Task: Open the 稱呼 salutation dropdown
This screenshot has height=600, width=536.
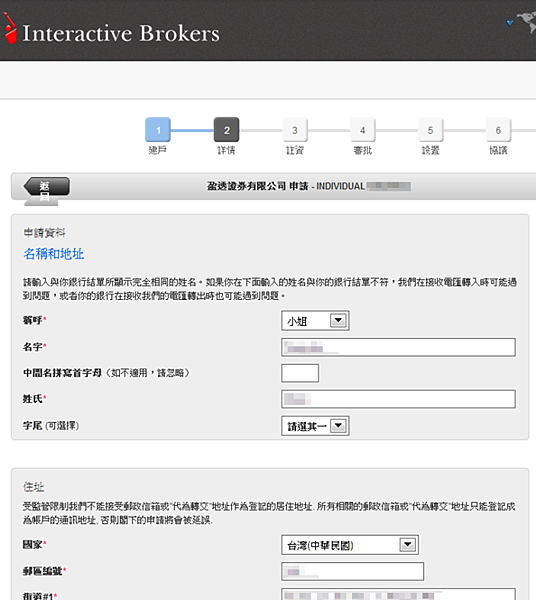Action: tap(315, 321)
